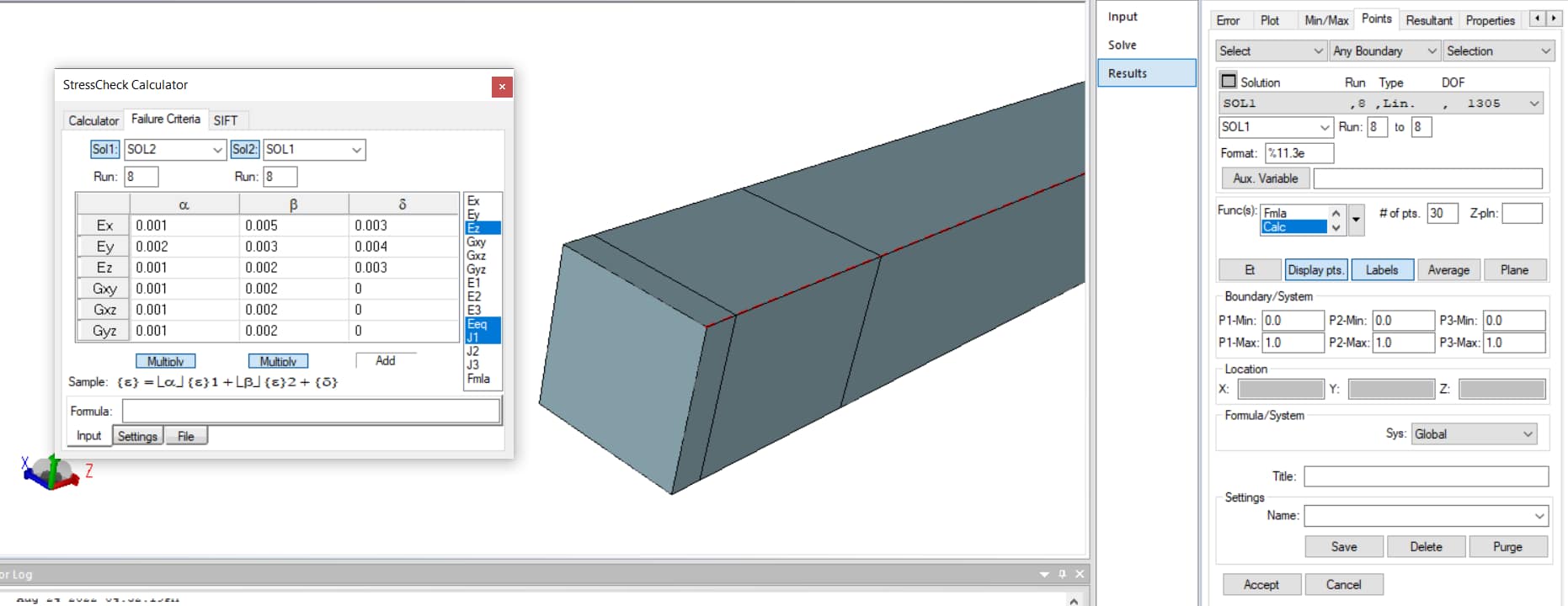Close the log panel

(x=1080, y=574)
